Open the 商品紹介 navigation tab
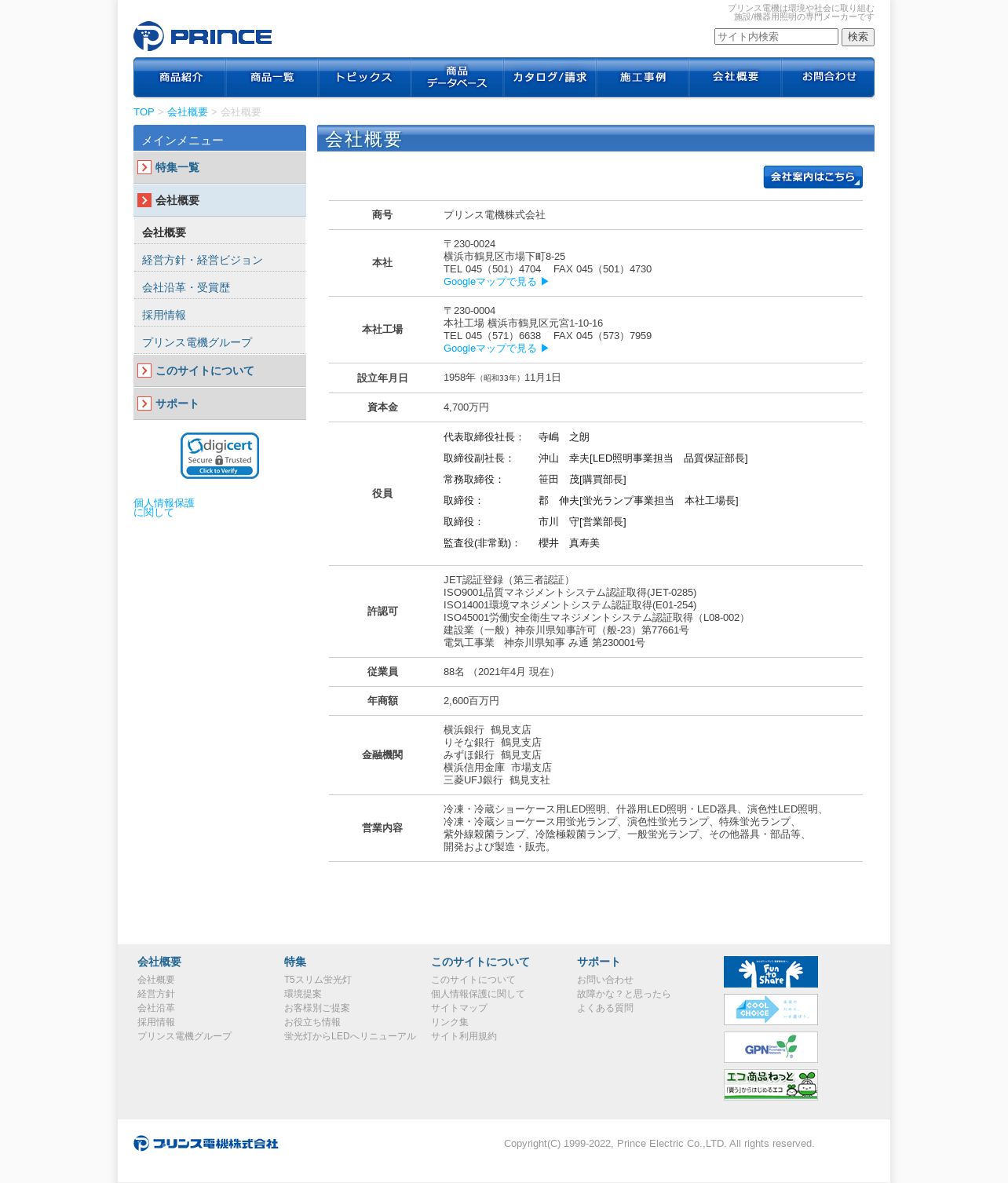1008x1183 pixels. (x=180, y=77)
